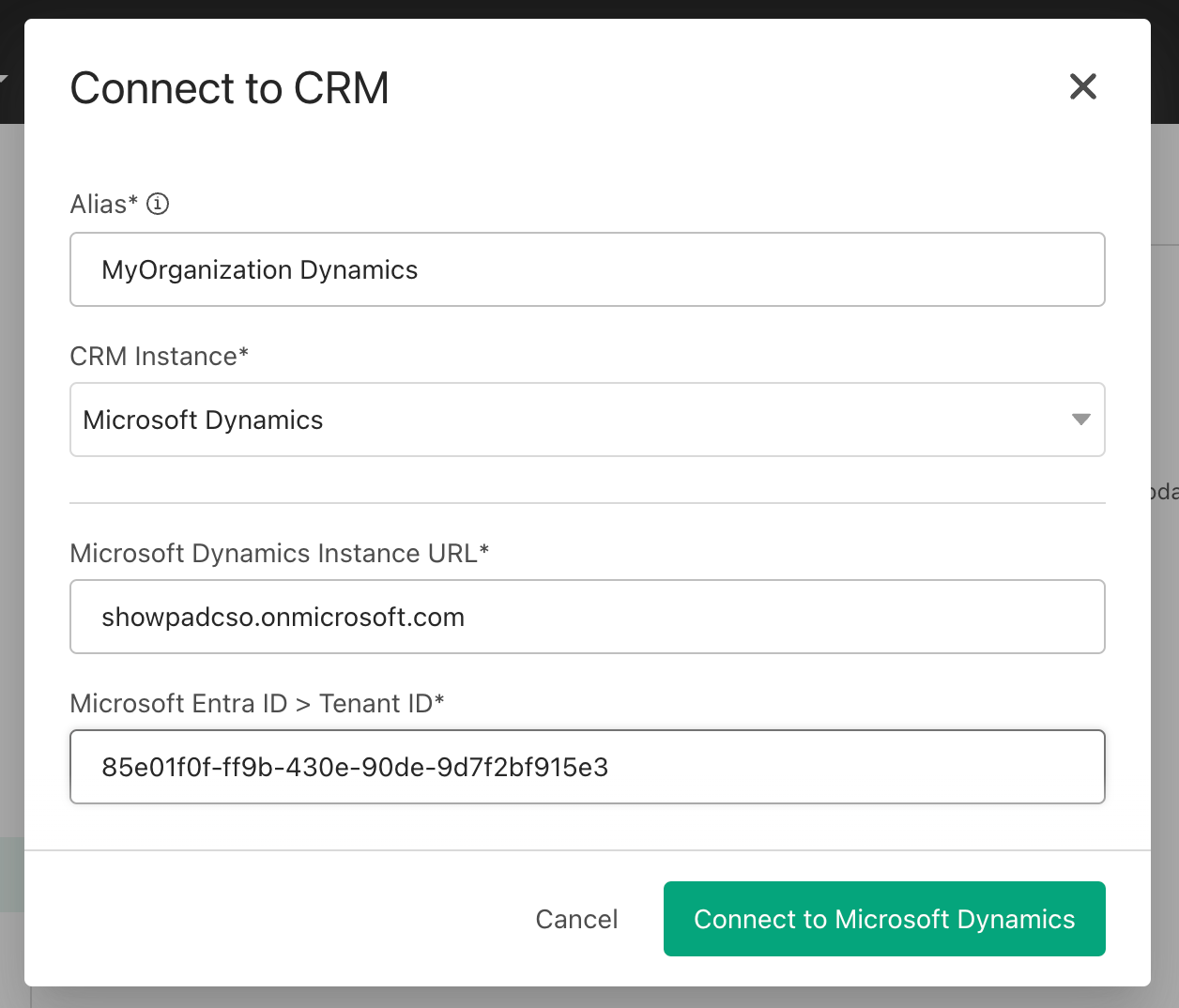Click the Alias info icon
The height and width of the screenshot is (1008, 1179).
point(158,204)
